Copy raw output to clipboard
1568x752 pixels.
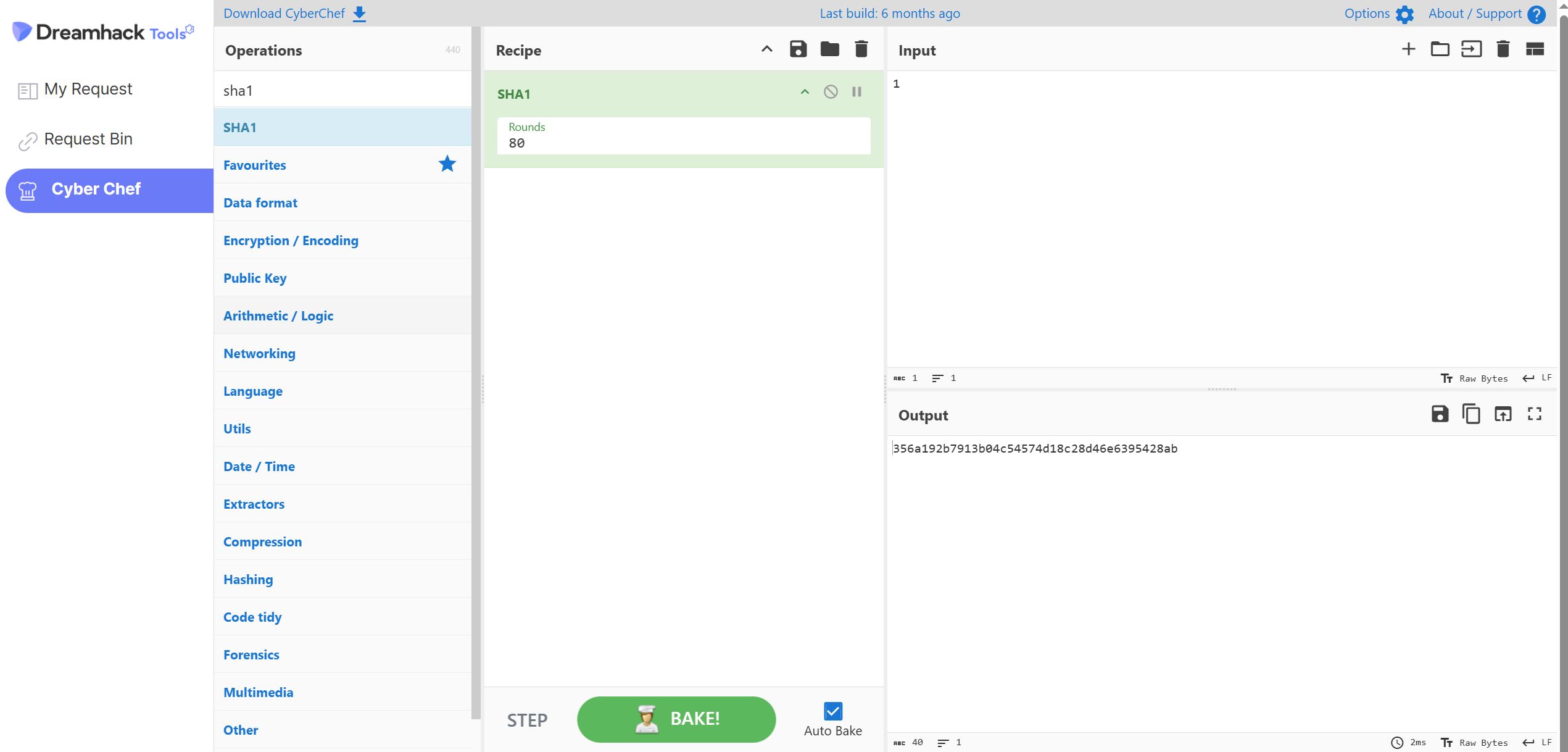tap(1471, 414)
